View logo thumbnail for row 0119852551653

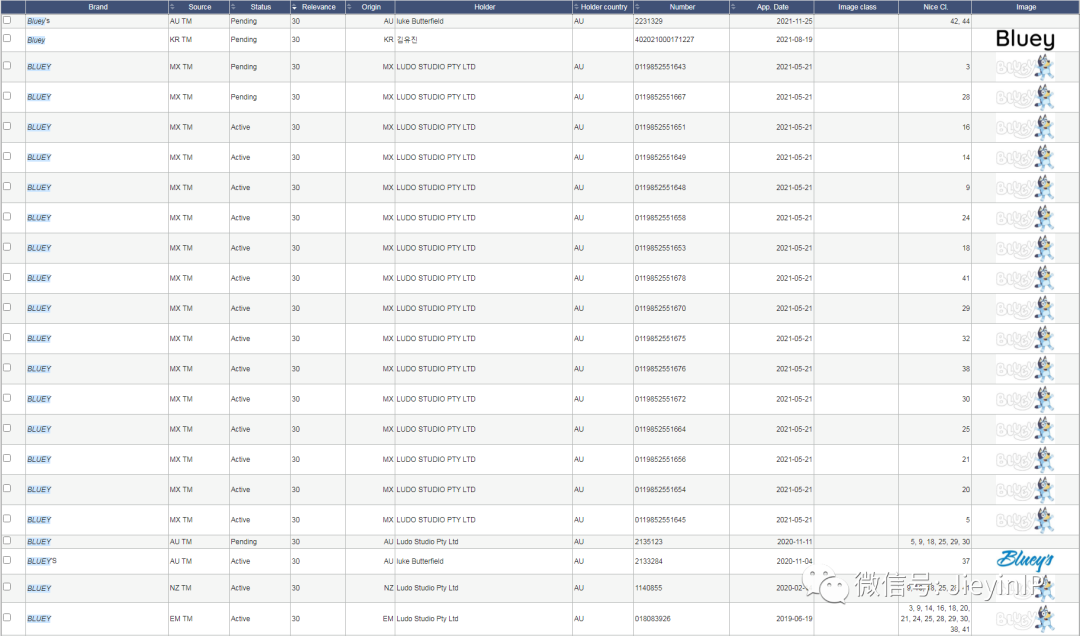[1025, 248]
